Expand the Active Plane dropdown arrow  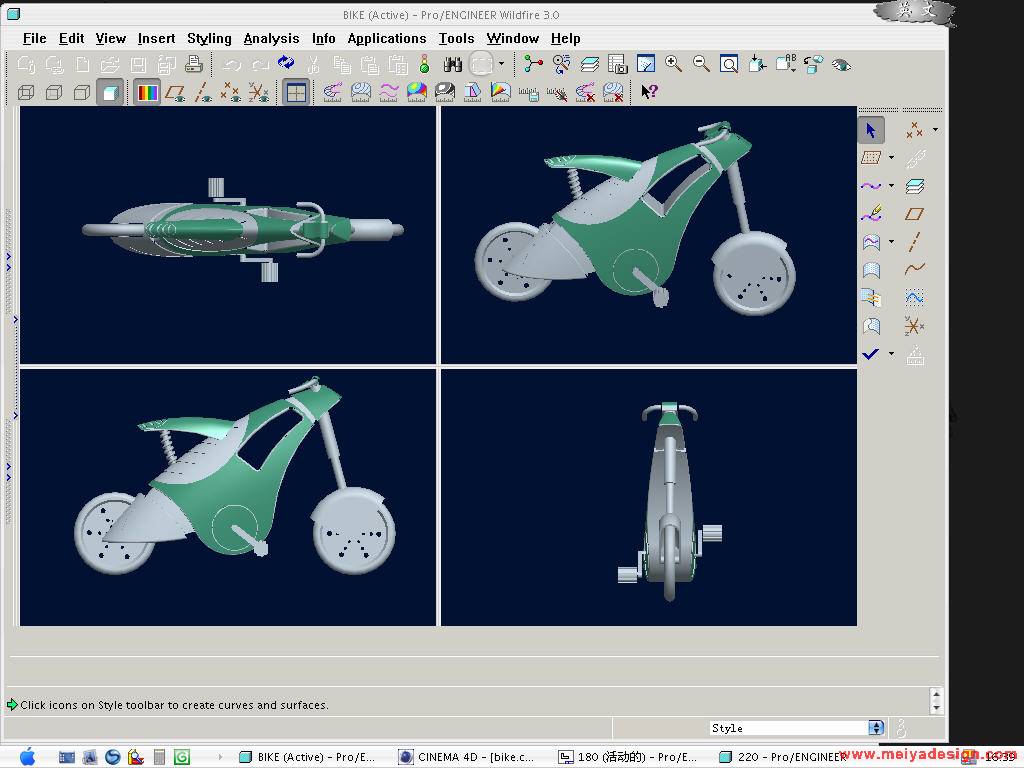coord(891,157)
